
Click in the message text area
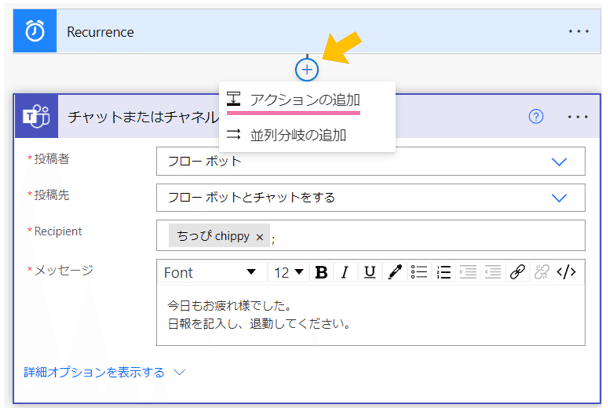pyautogui.click(x=371, y=315)
